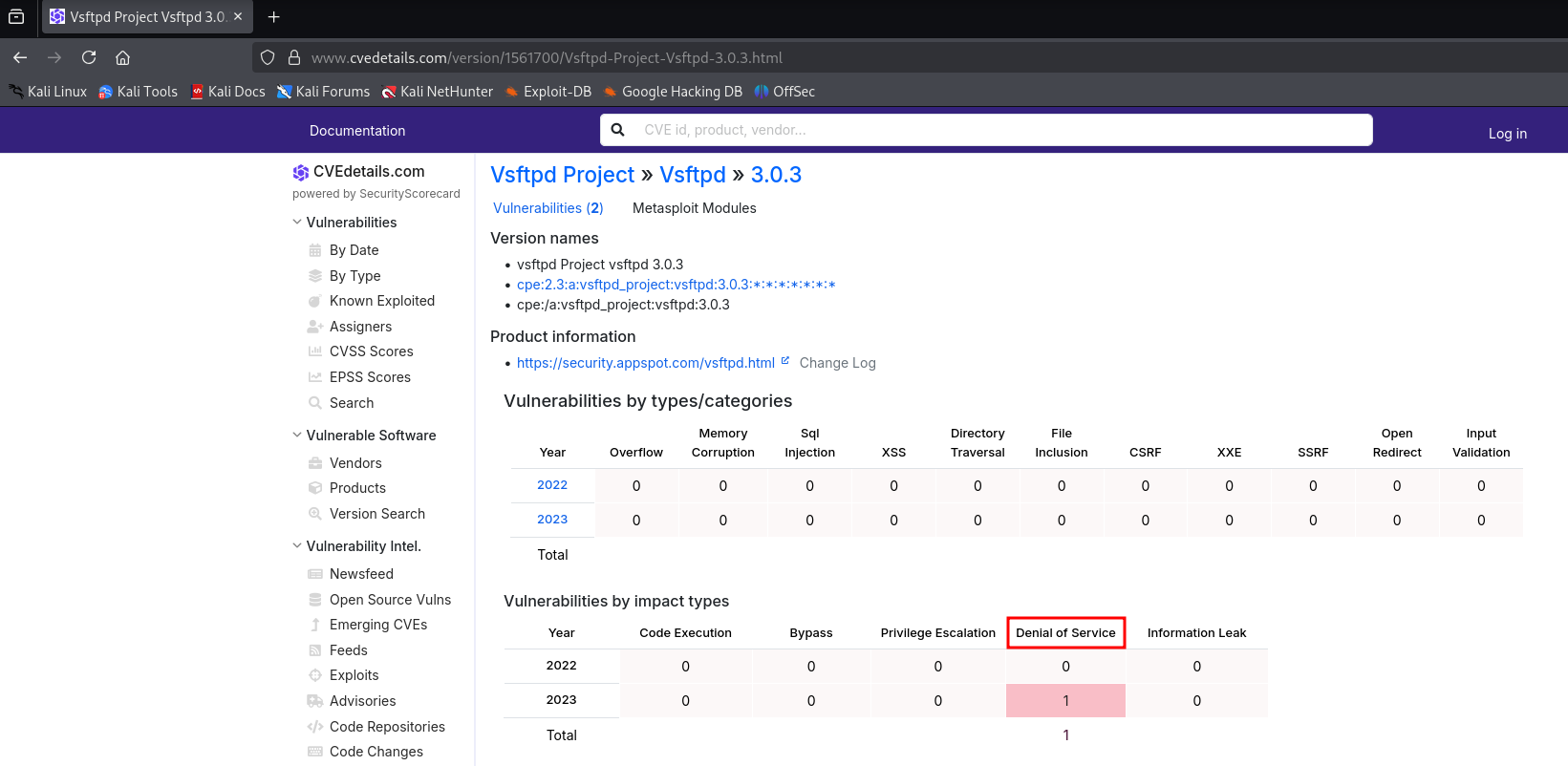Click the browser back arrow
This screenshot has width=1568, height=766.
point(20,57)
